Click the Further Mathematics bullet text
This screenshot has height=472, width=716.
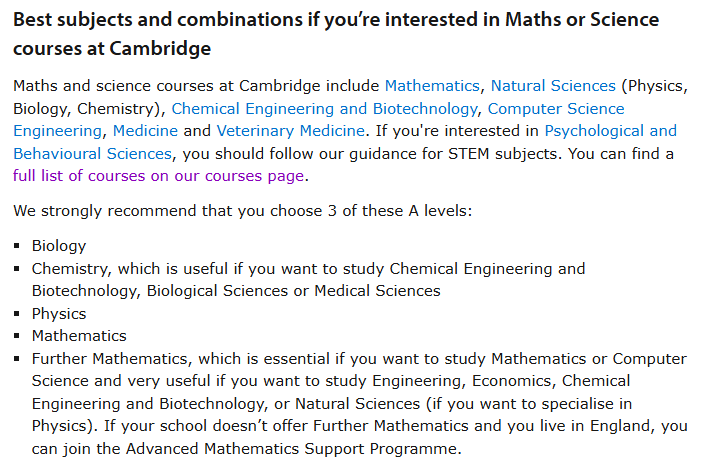[x=359, y=404]
